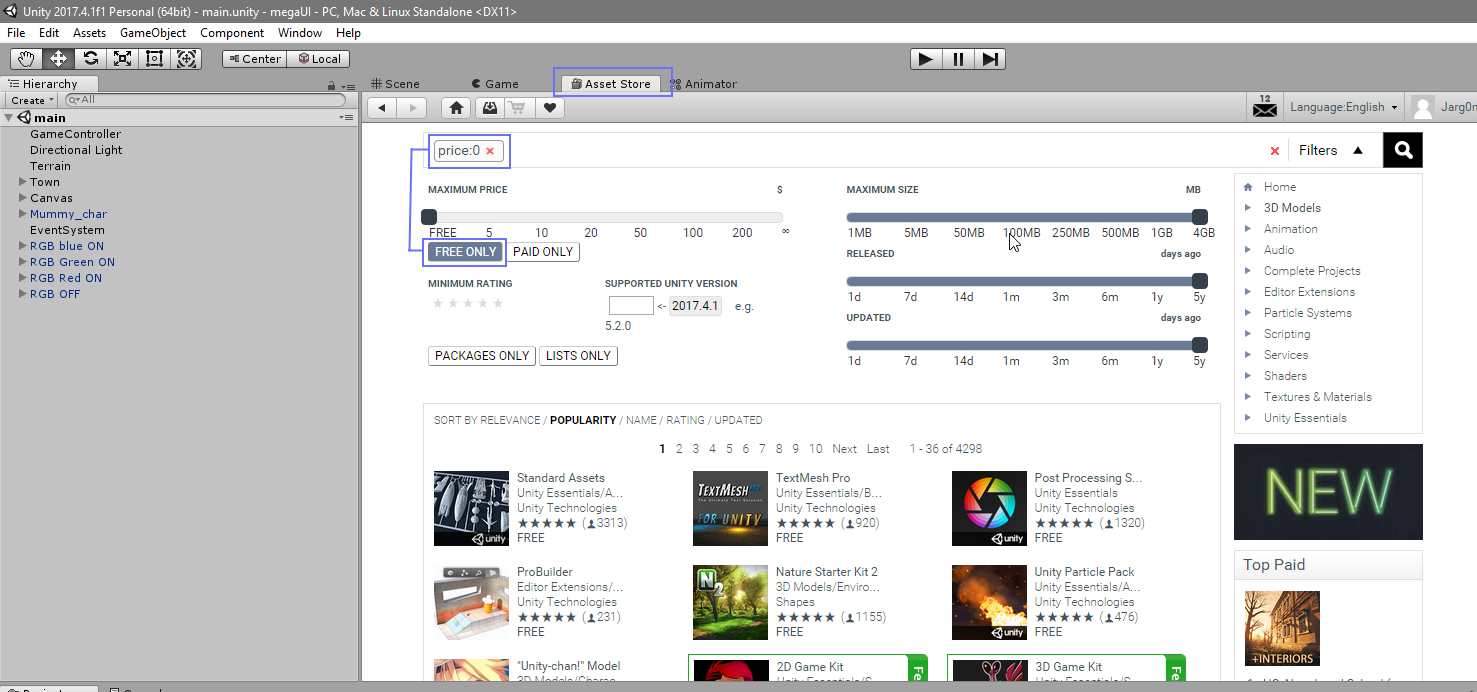Switch to the Game tab

495,84
